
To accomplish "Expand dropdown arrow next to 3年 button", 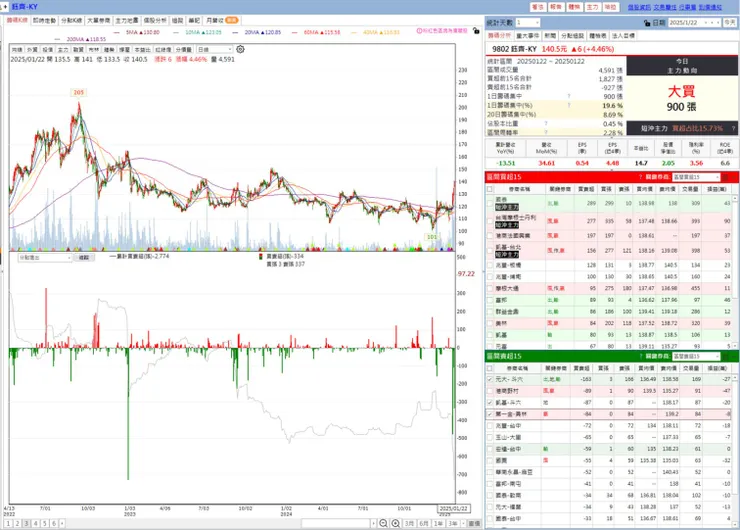I will pos(463,523).
